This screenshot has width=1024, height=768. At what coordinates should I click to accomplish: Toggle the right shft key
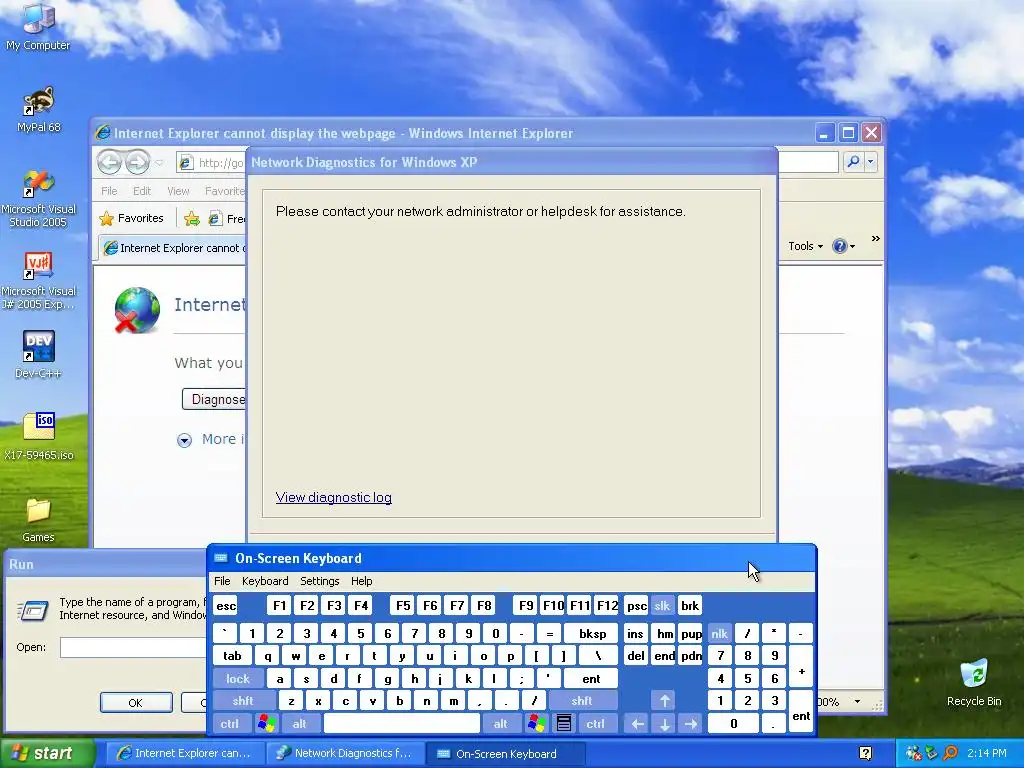coord(581,701)
